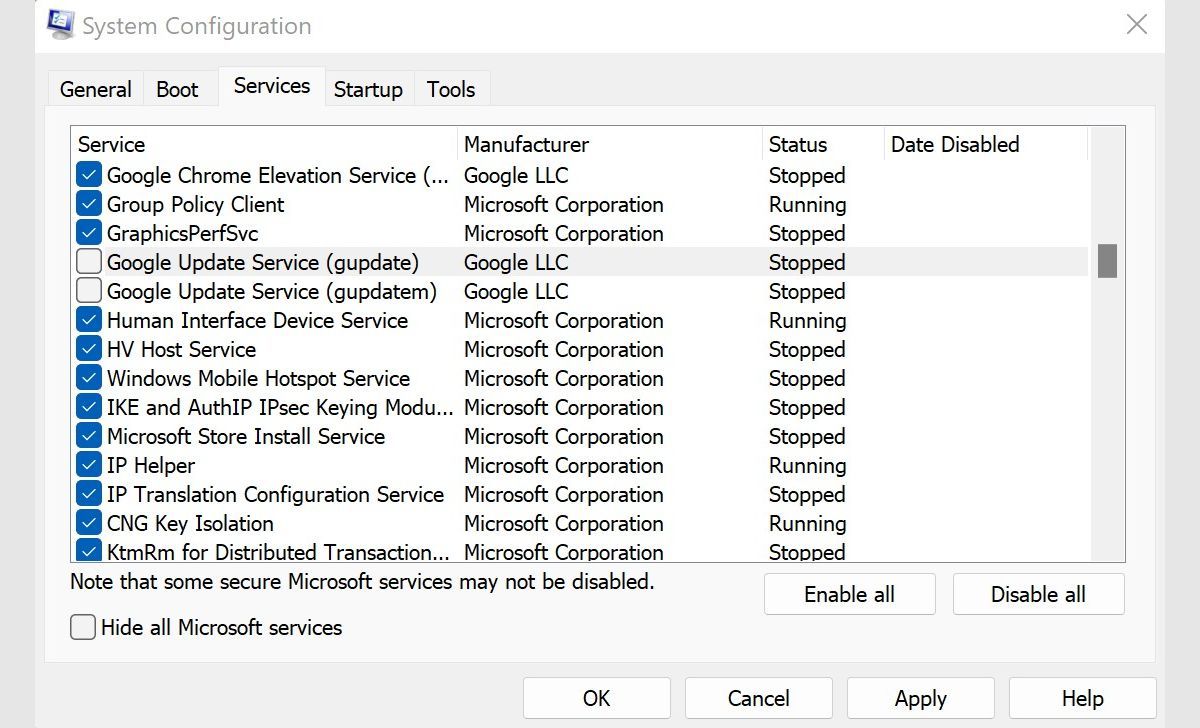1200x728 pixels.
Task: Uncheck Microsoft Store Install Service
Action: (x=88, y=436)
